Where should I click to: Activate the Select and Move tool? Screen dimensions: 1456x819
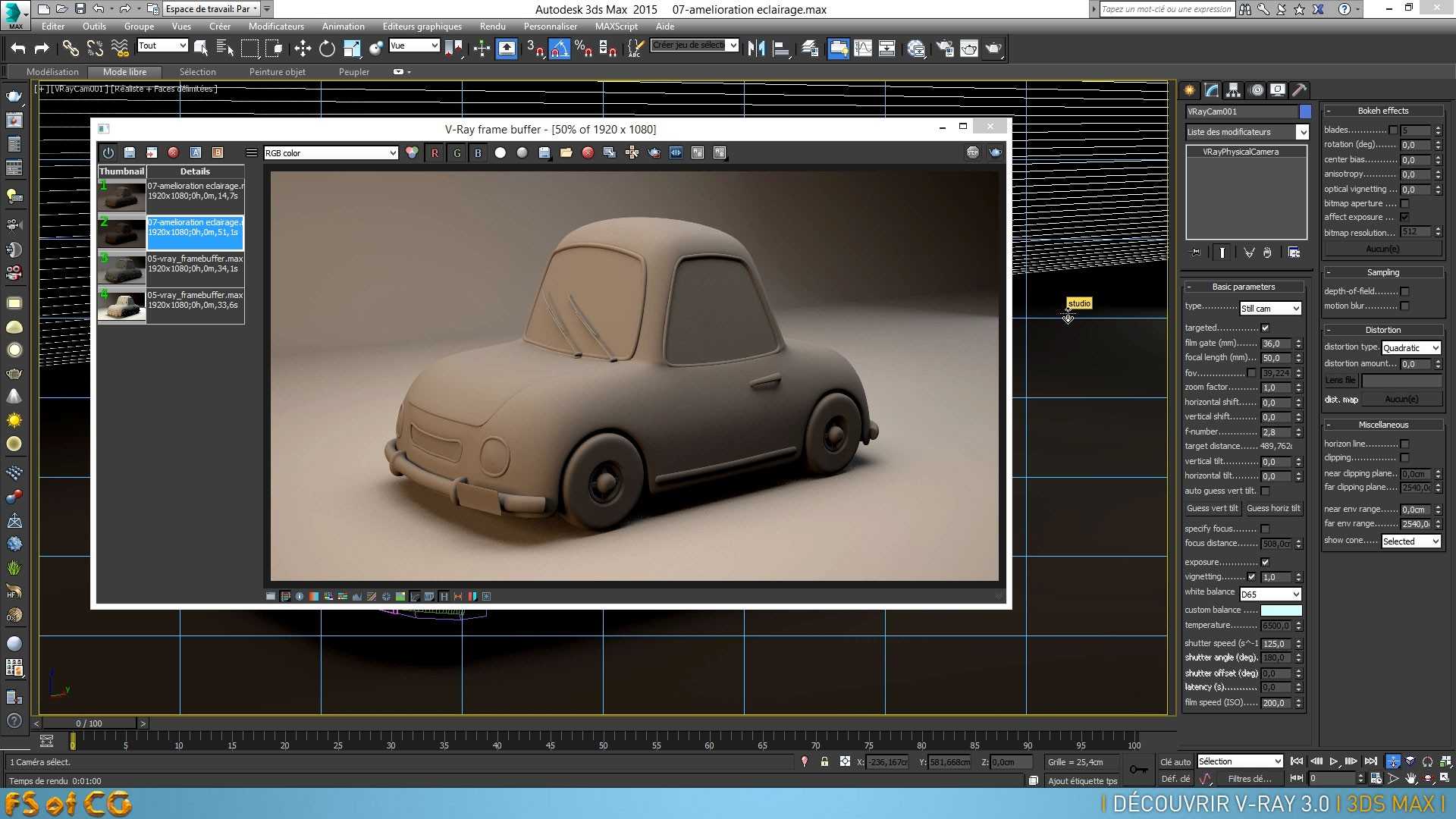(303, 49)
